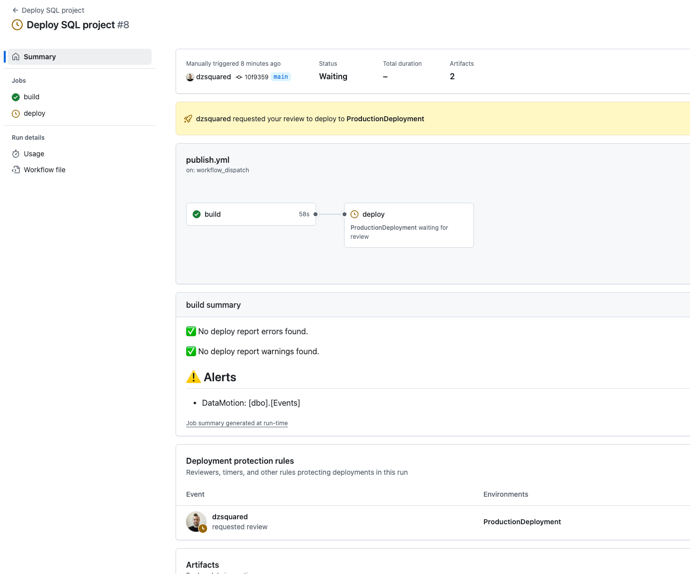
Task: Open the Summary sidebar item
Action: [x=80, y=57]
